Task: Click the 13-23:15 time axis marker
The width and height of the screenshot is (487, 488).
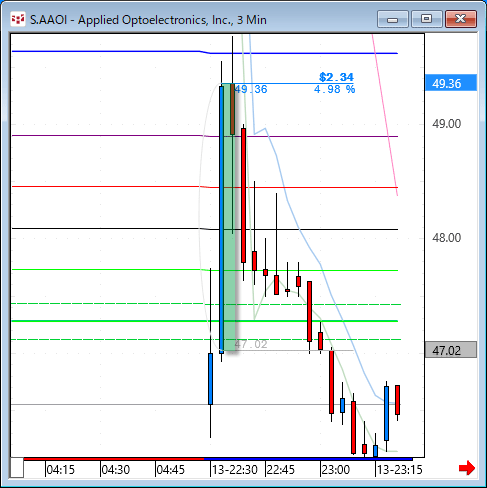Action: 400,470
